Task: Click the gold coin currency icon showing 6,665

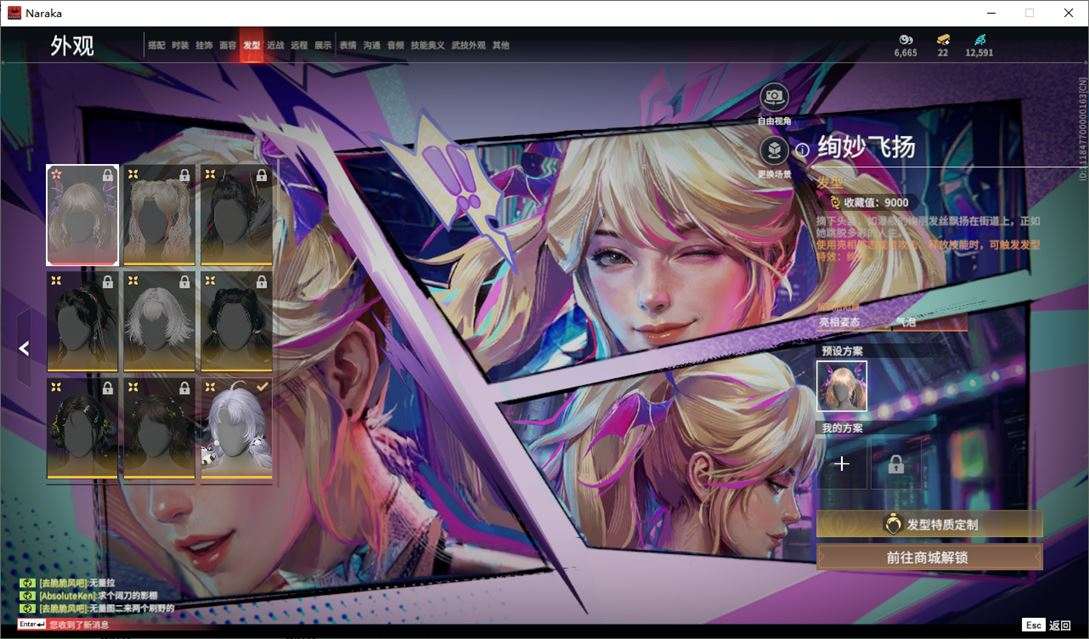Action: tap(906, 40)
